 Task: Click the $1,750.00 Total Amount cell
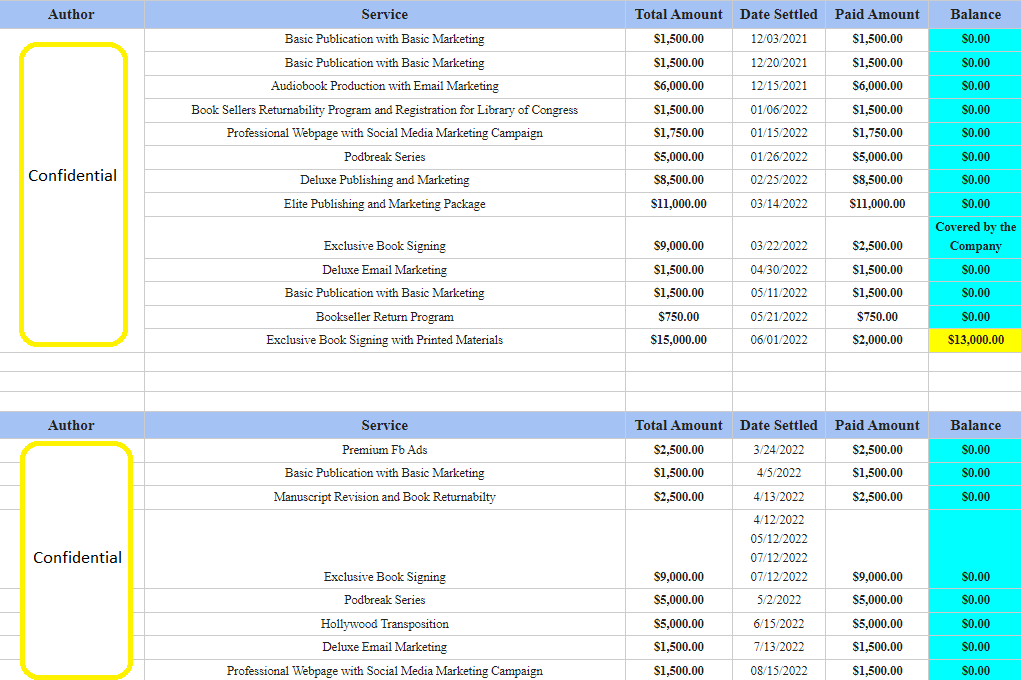coord(678,133)
